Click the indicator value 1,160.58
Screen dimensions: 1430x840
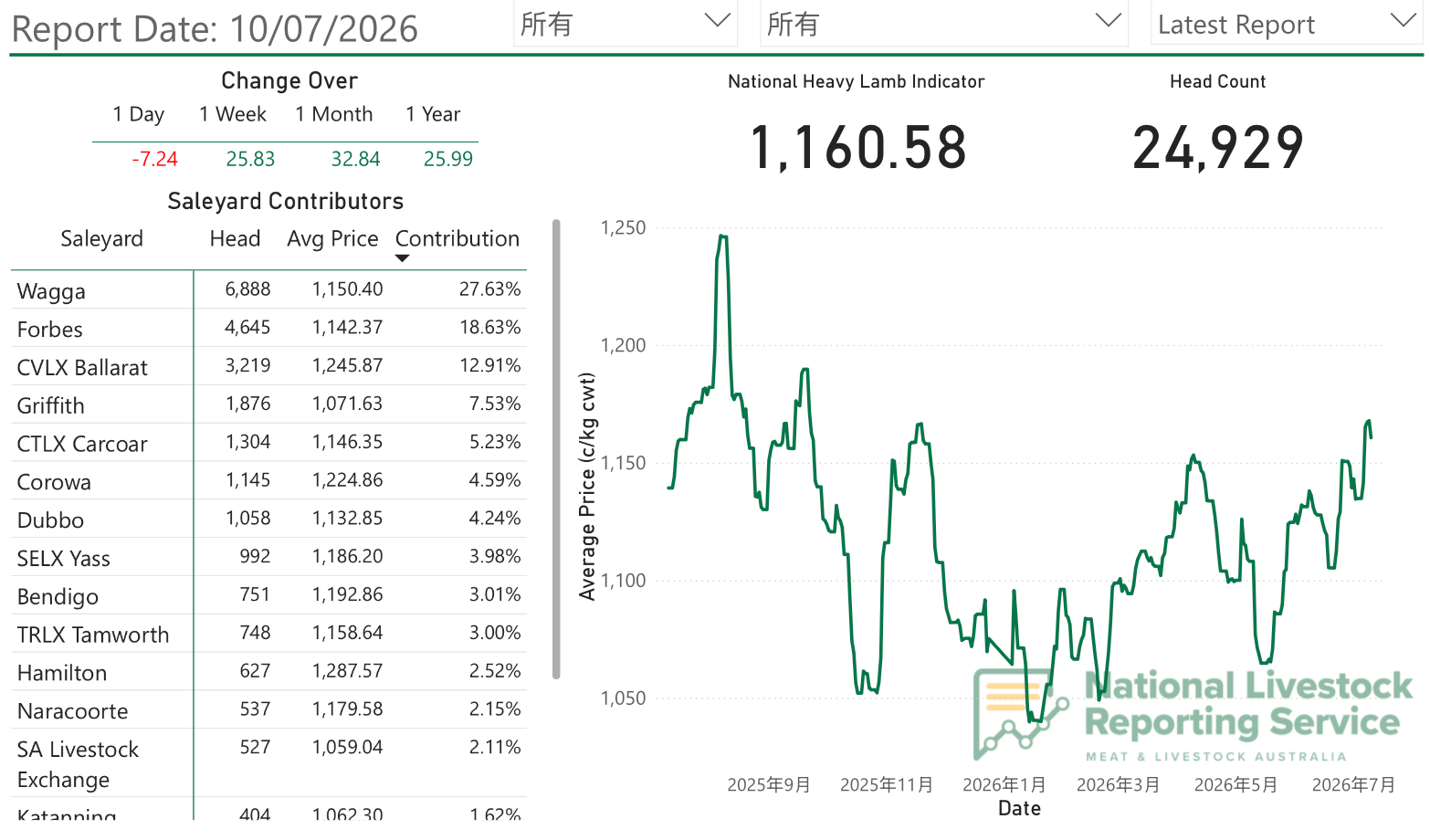(x=857, y=148)
